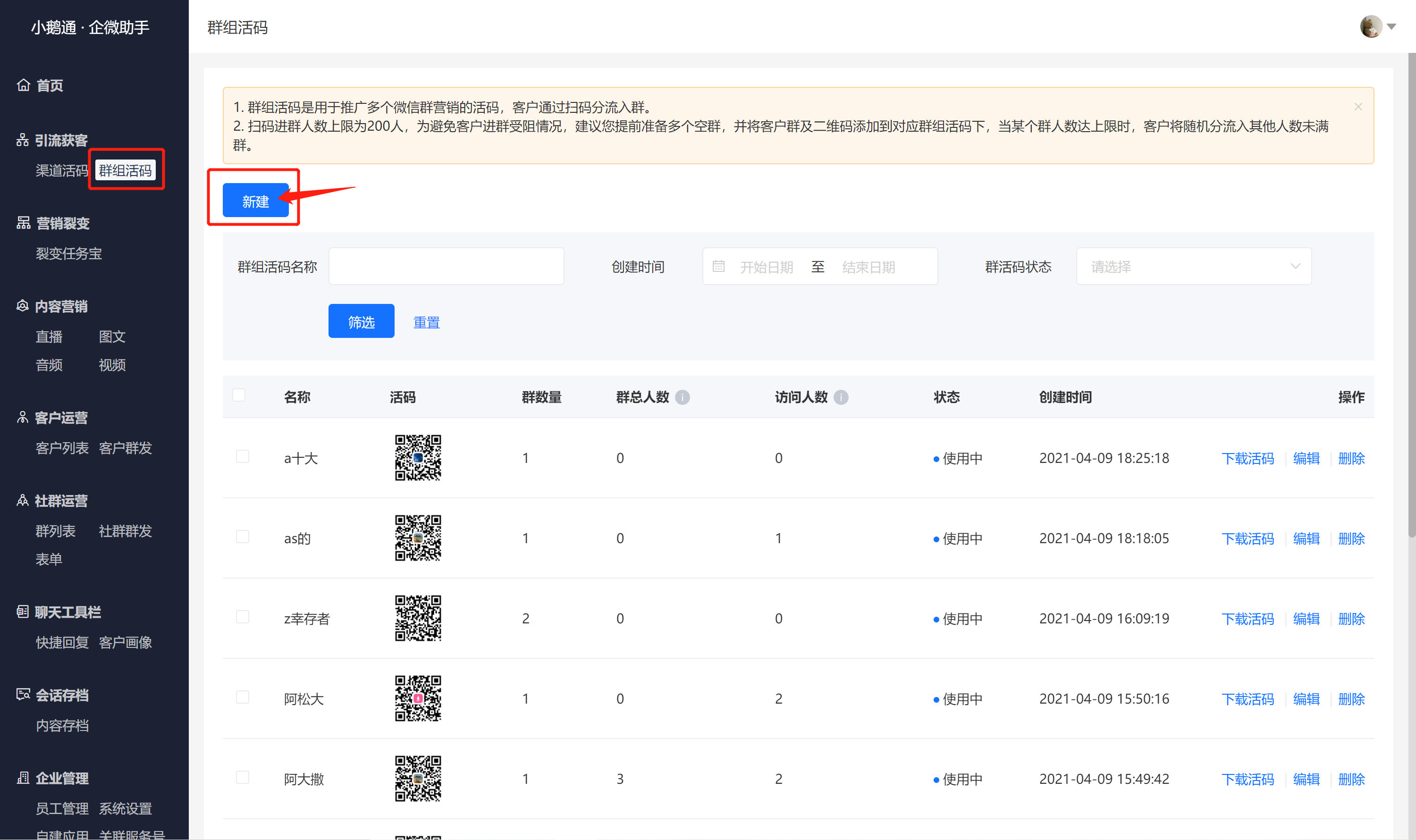Image resolution: width=1416 pixels, height=840 pixels.
Task: Check the a十大 row checkbox
Action: point(242,456)
